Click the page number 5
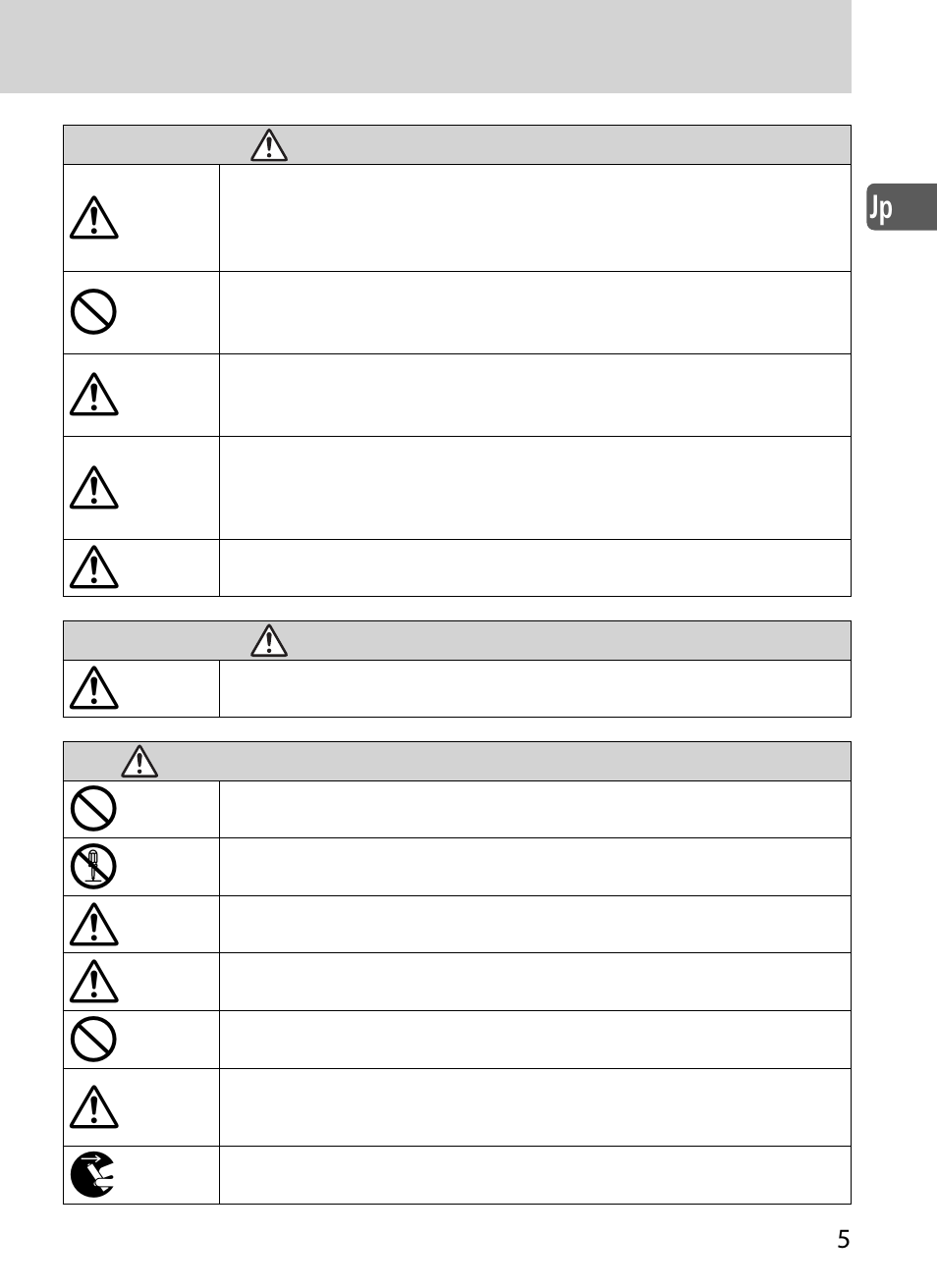The width and height of the screenshot is (937, 1288). point(843,1239)
